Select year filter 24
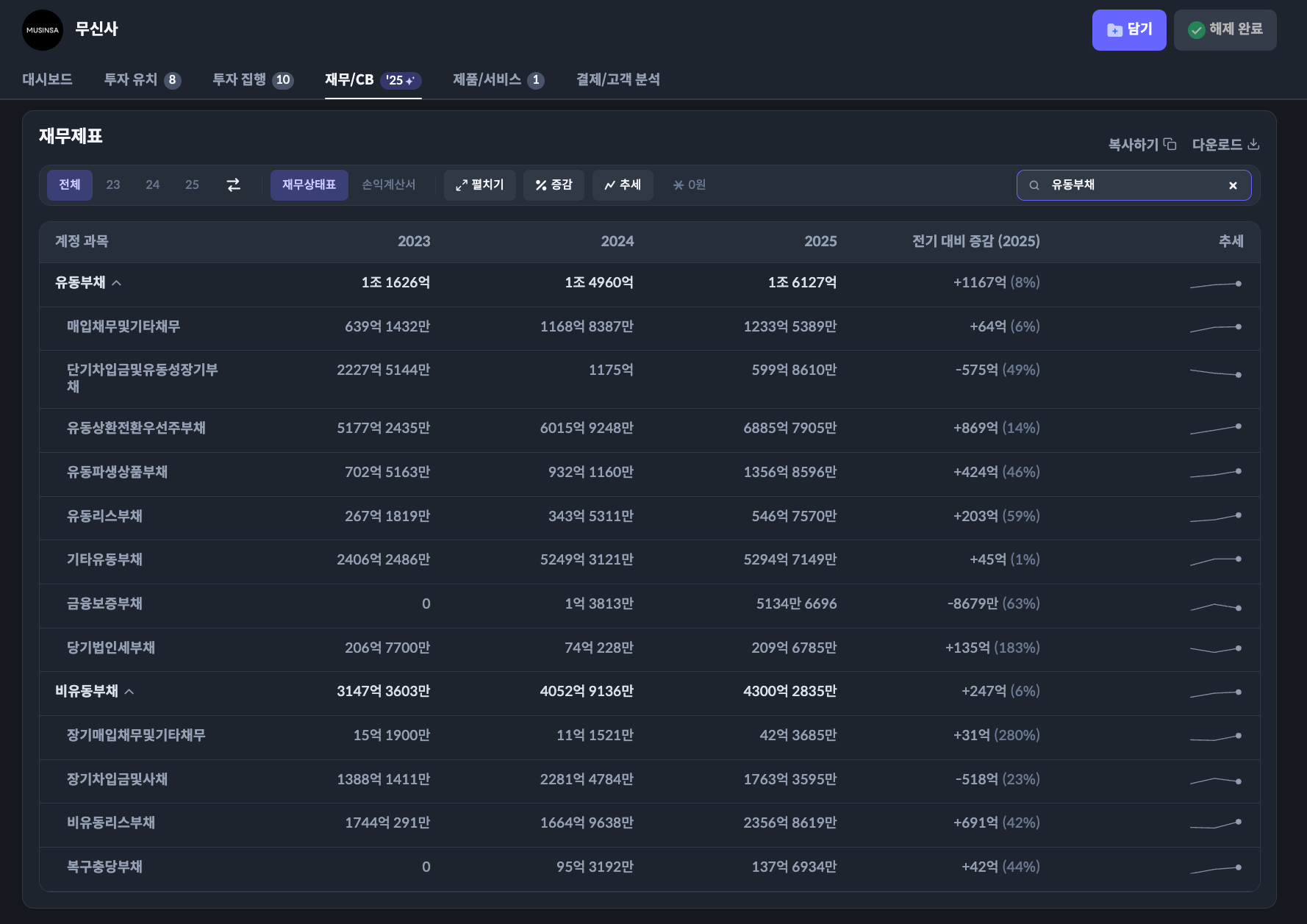Screen dimensions: 1307x924 [x=152, y=185]
